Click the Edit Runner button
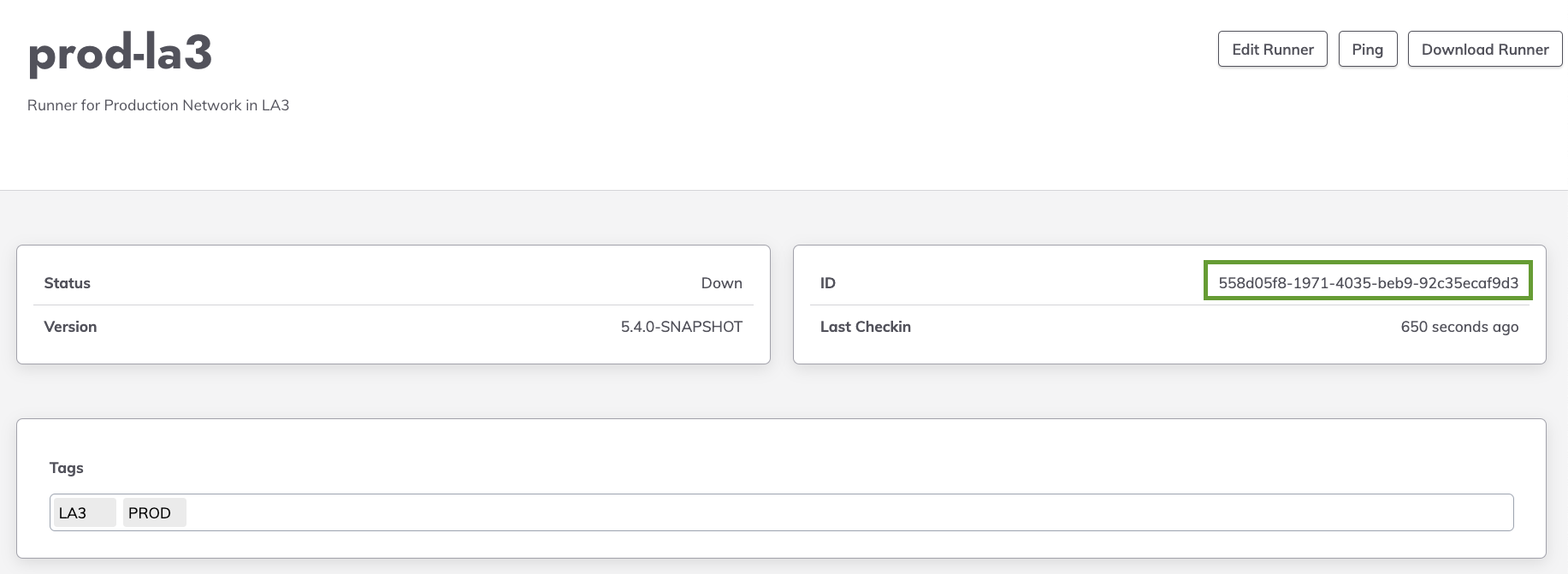1568x574 pixels. [x=1272, y=49]
